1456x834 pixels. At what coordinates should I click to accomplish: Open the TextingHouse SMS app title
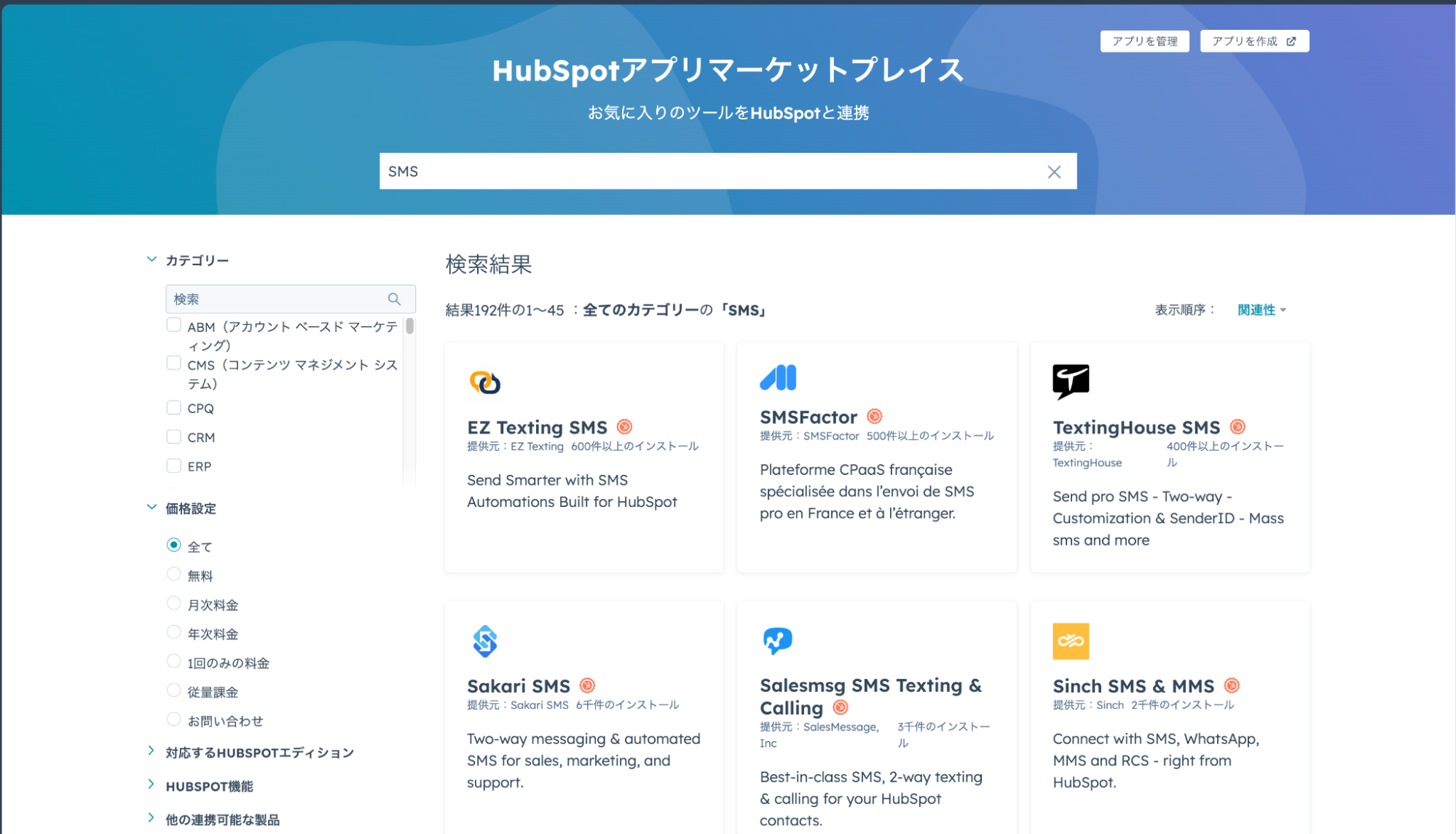pyautogui.click(x=1136, y=428)
